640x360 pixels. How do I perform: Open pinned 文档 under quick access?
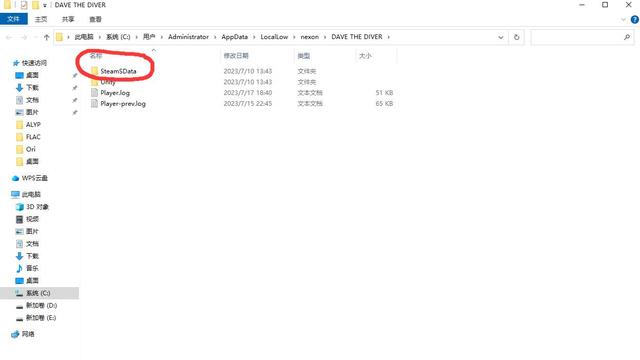(32, 100)
